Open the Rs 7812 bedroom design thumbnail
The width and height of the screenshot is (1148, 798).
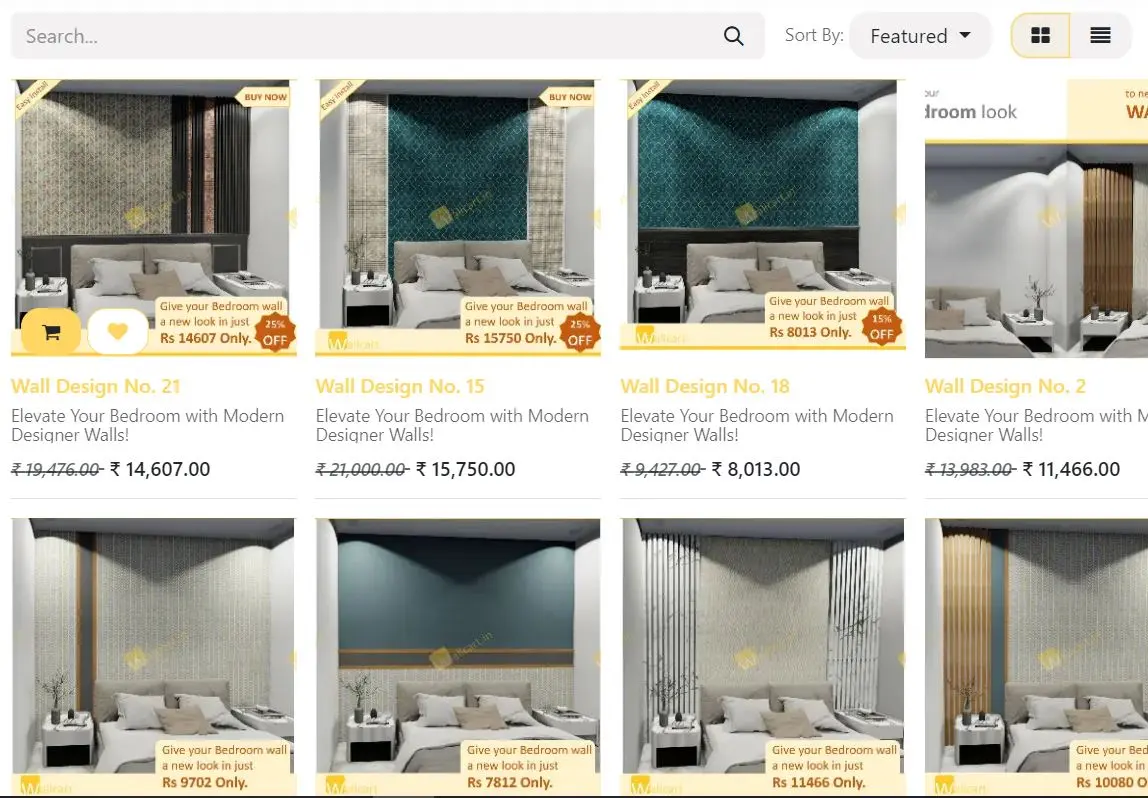[458, 657]
